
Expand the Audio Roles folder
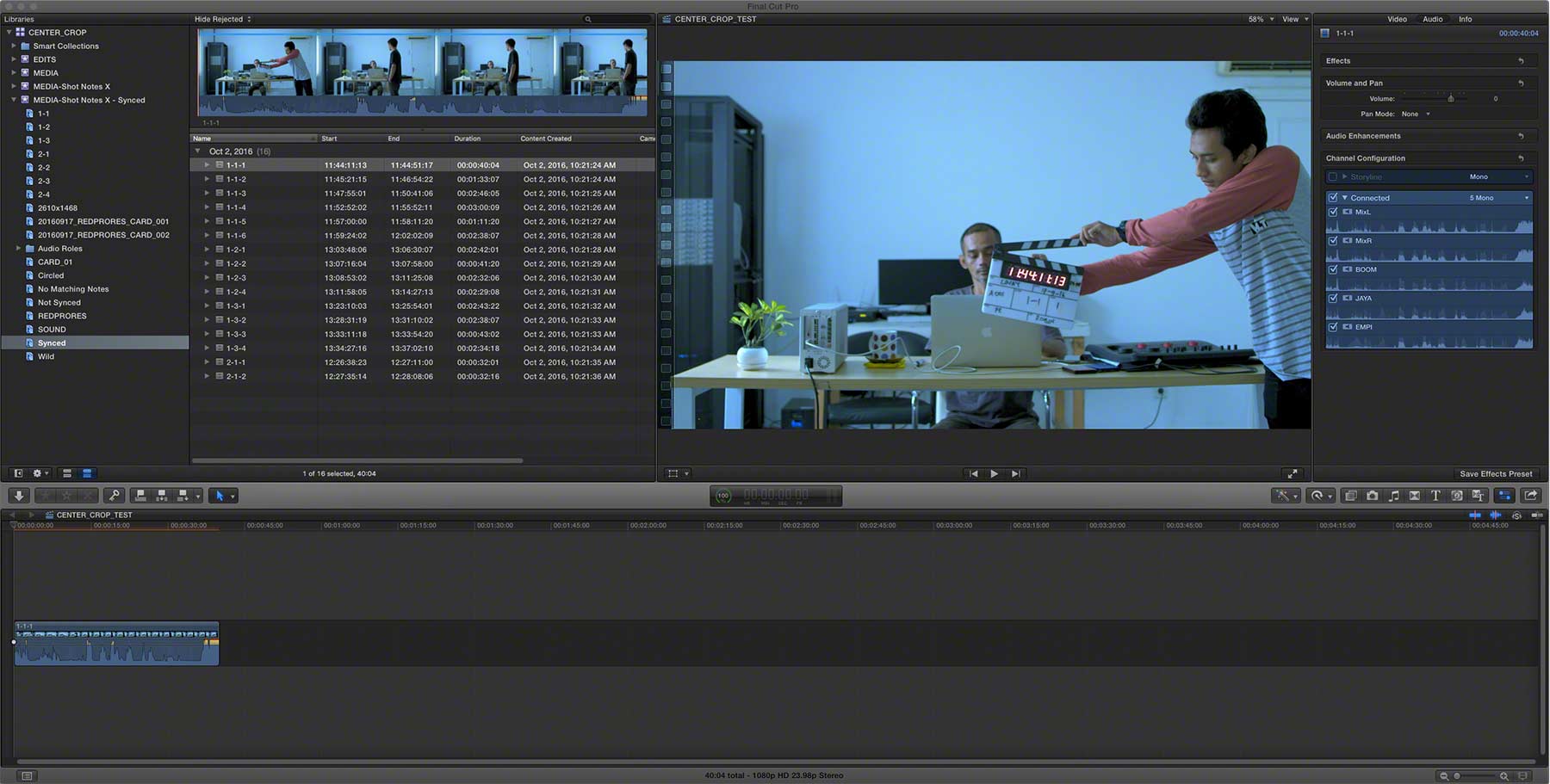point(19,249)
